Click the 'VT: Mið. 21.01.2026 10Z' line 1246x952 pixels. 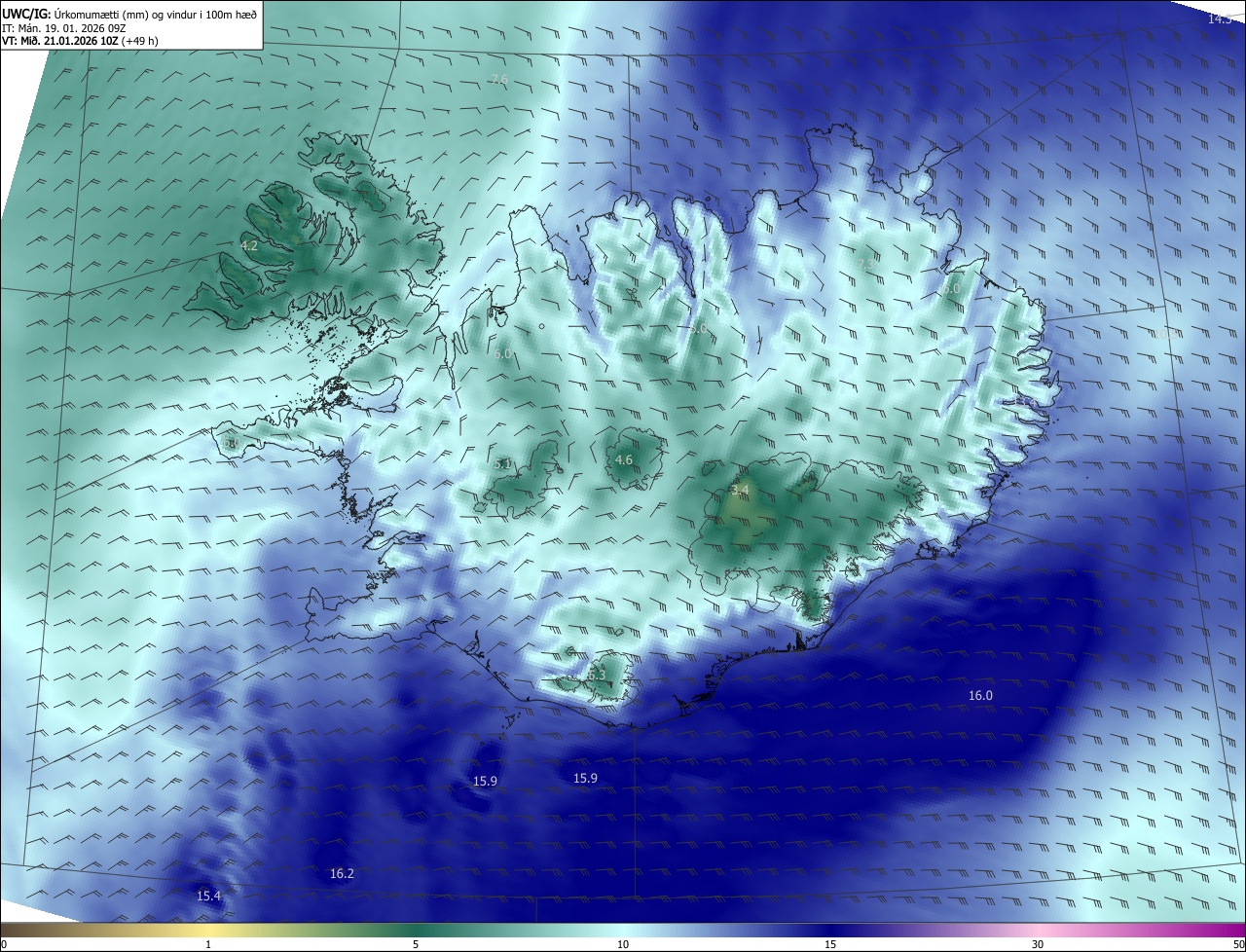point(58,41)
